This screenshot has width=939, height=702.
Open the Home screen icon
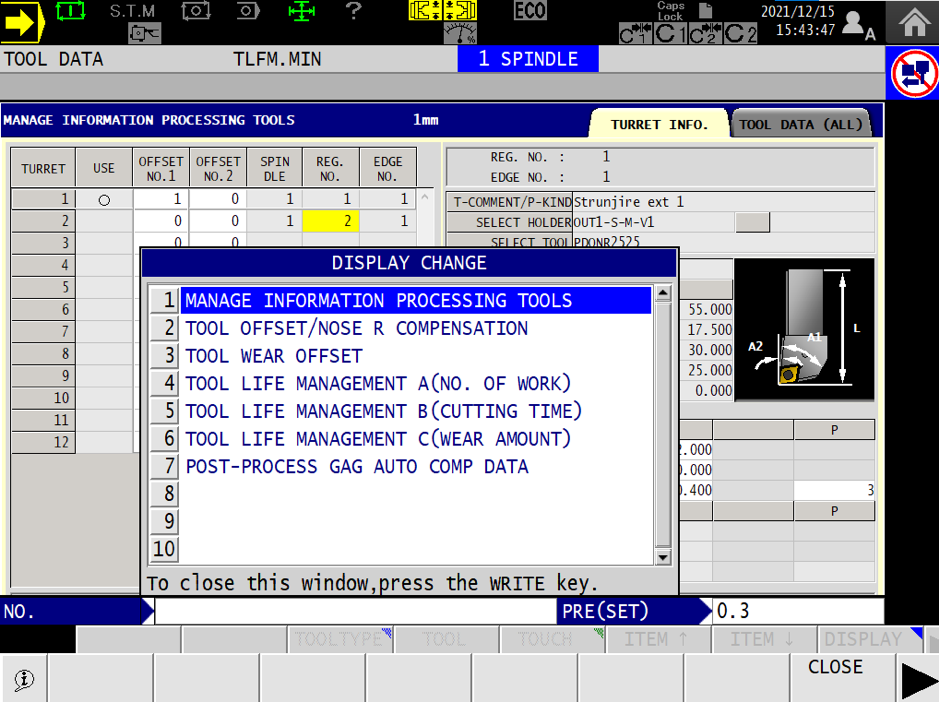click(x=913, y=21)
